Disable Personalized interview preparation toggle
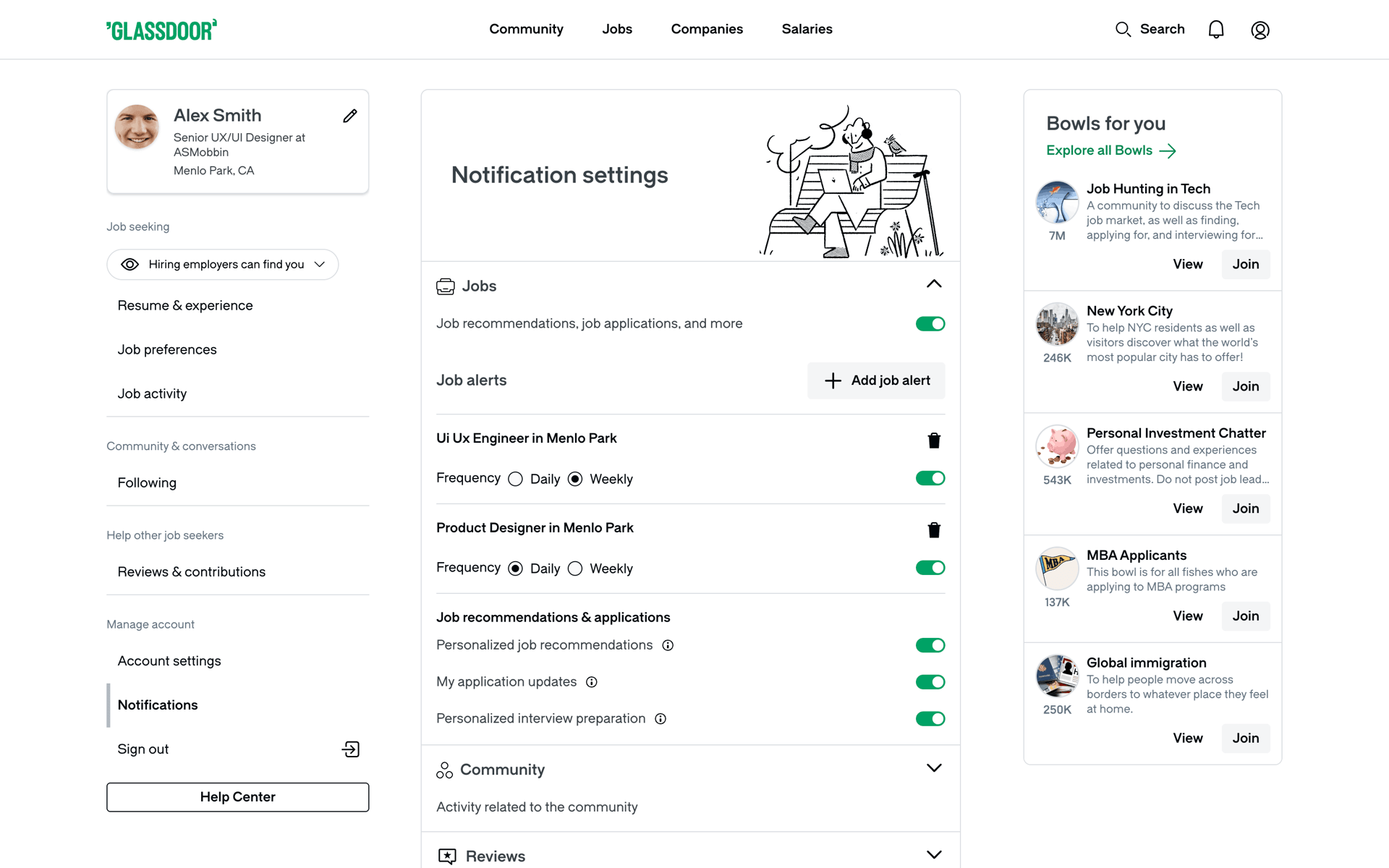Screen dimensions: 1389x868 tap(930, 719)
